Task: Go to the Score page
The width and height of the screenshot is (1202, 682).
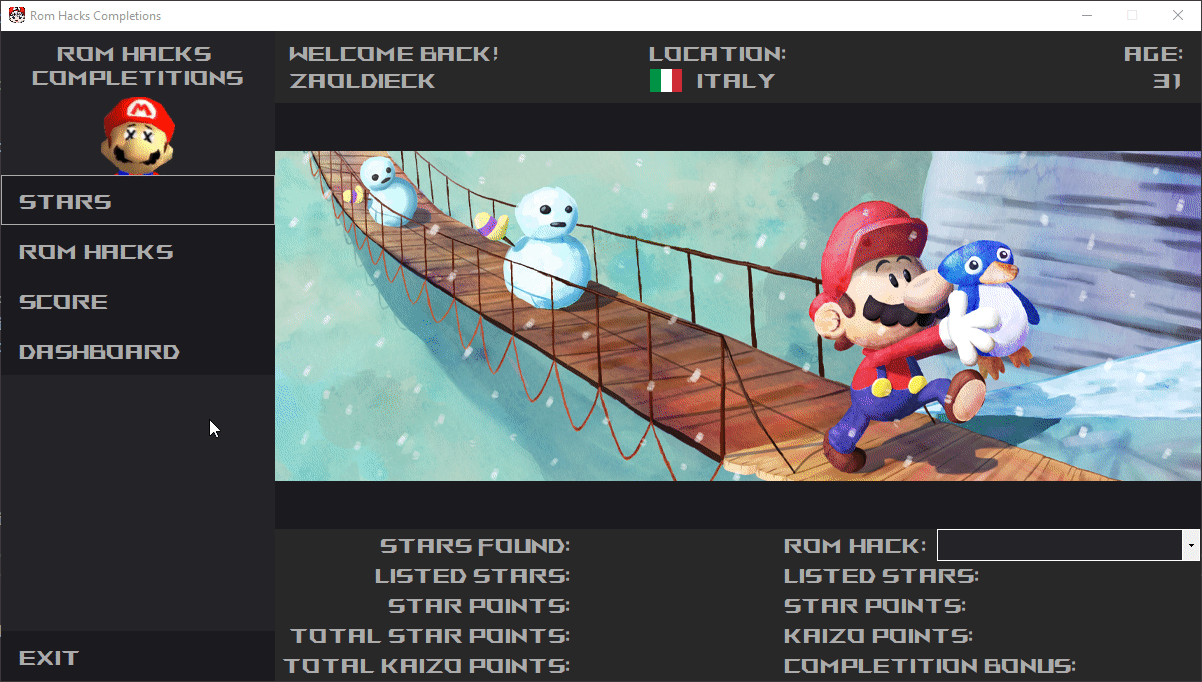Action: tap(138, 301)
